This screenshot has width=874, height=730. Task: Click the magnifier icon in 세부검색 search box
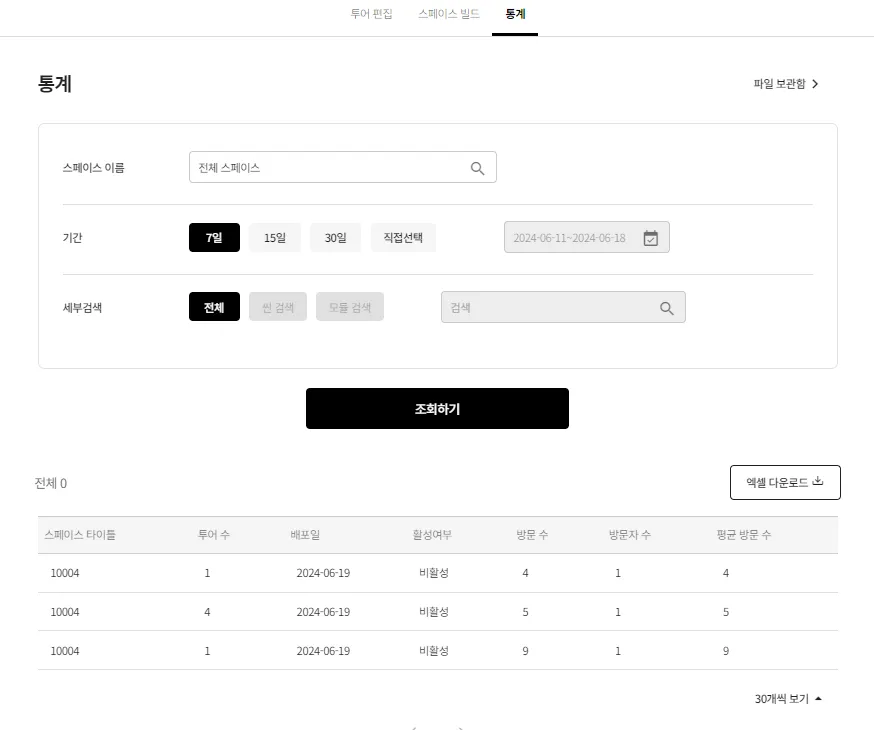pyautogui.click(x=667, y=308)
